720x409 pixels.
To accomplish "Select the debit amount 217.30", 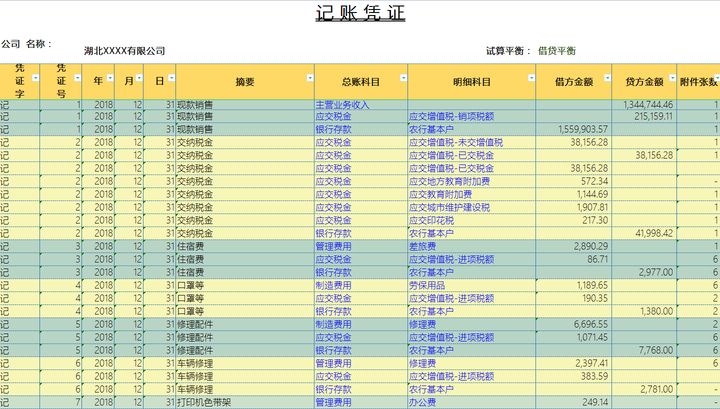I will coord(574,220).
